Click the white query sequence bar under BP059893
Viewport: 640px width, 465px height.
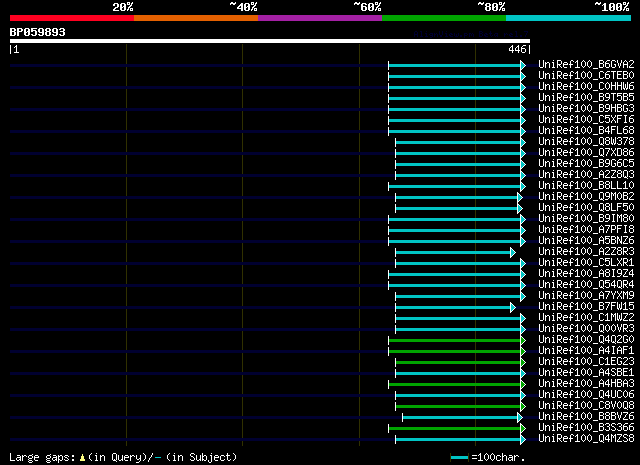(x=270, y=41)
